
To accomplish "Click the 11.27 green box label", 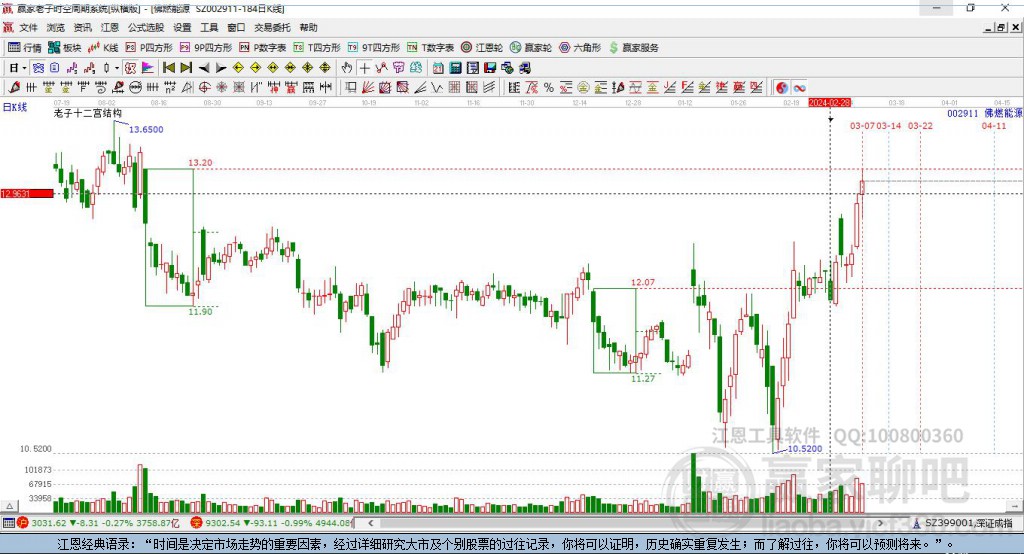I will click(x=643, y=378).
